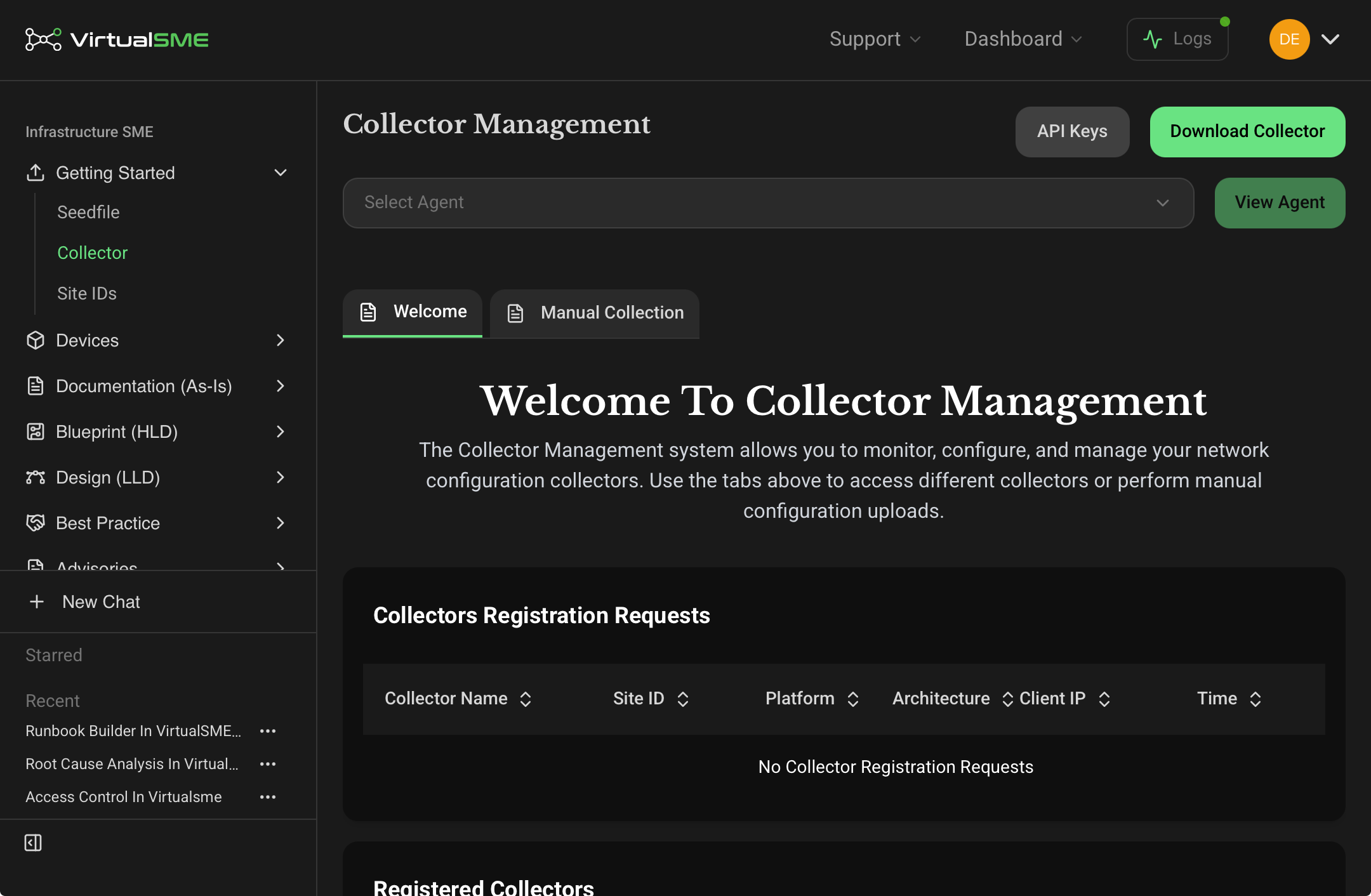Collapse the sidebar panel icon

[33, 843]
